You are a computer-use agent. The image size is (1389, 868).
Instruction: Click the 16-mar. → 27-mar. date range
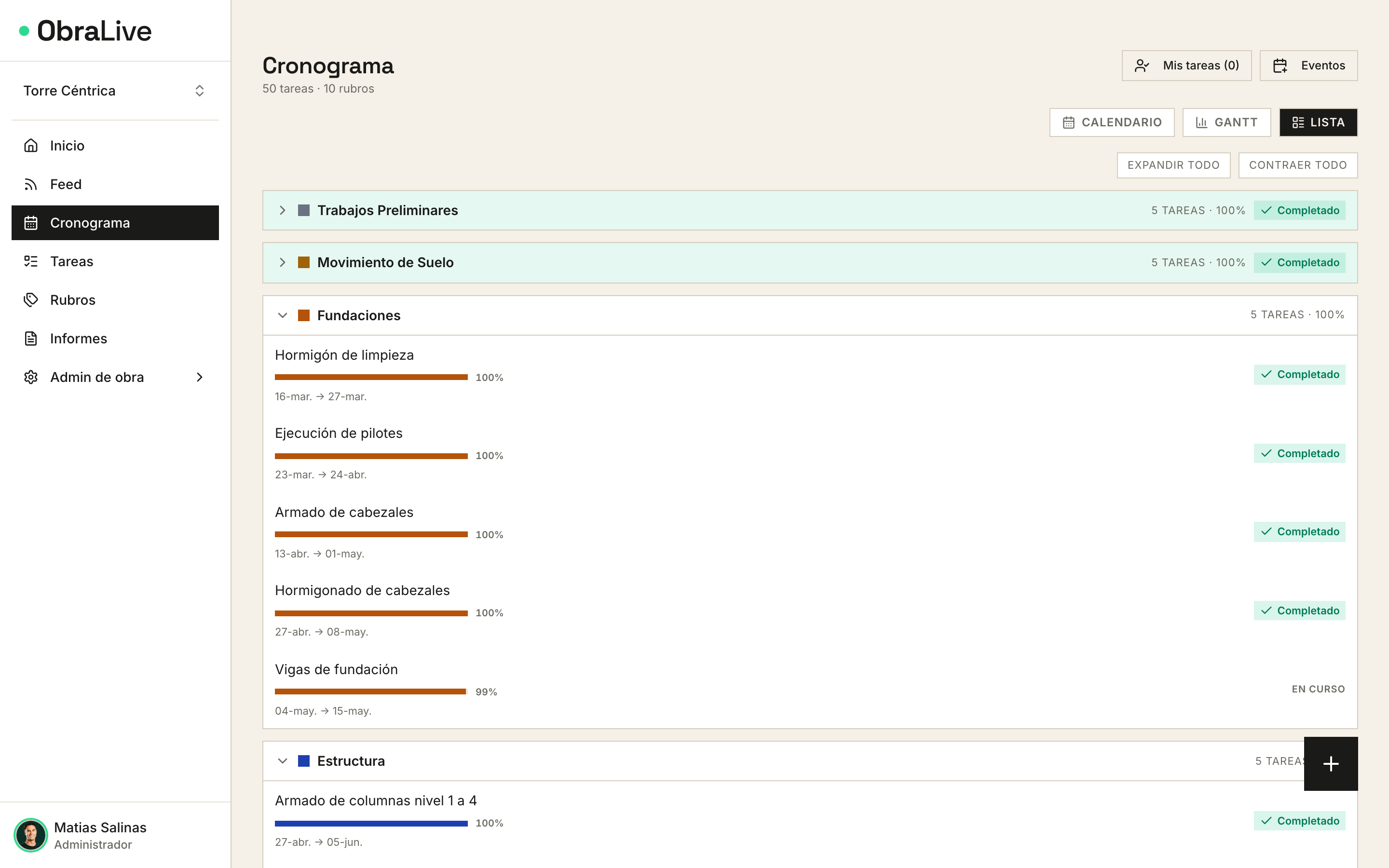(x=320, y=397)
